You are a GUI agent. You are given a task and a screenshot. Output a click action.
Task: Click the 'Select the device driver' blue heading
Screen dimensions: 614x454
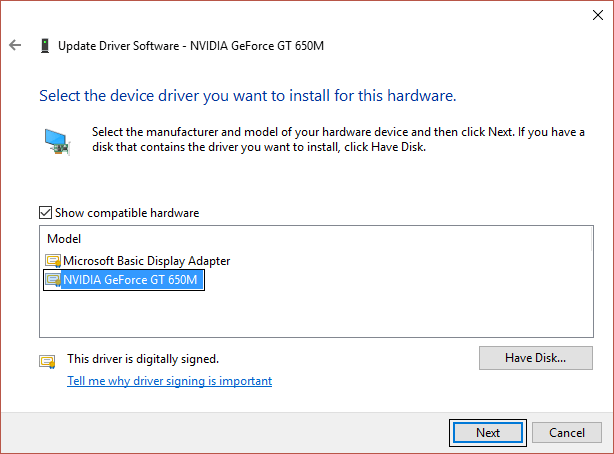[x=247, y=97]
